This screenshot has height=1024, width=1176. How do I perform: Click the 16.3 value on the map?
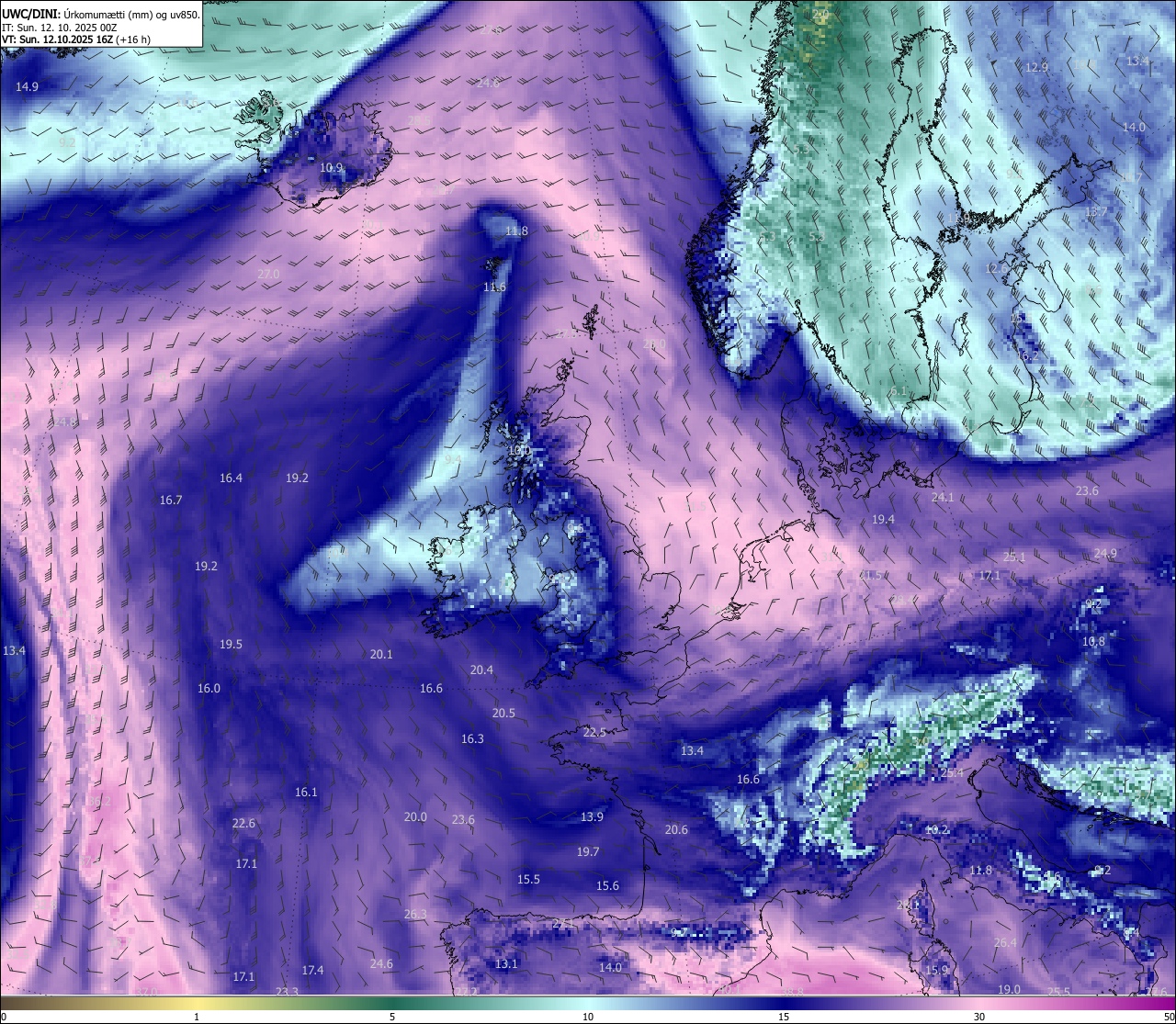coord(472,739)
